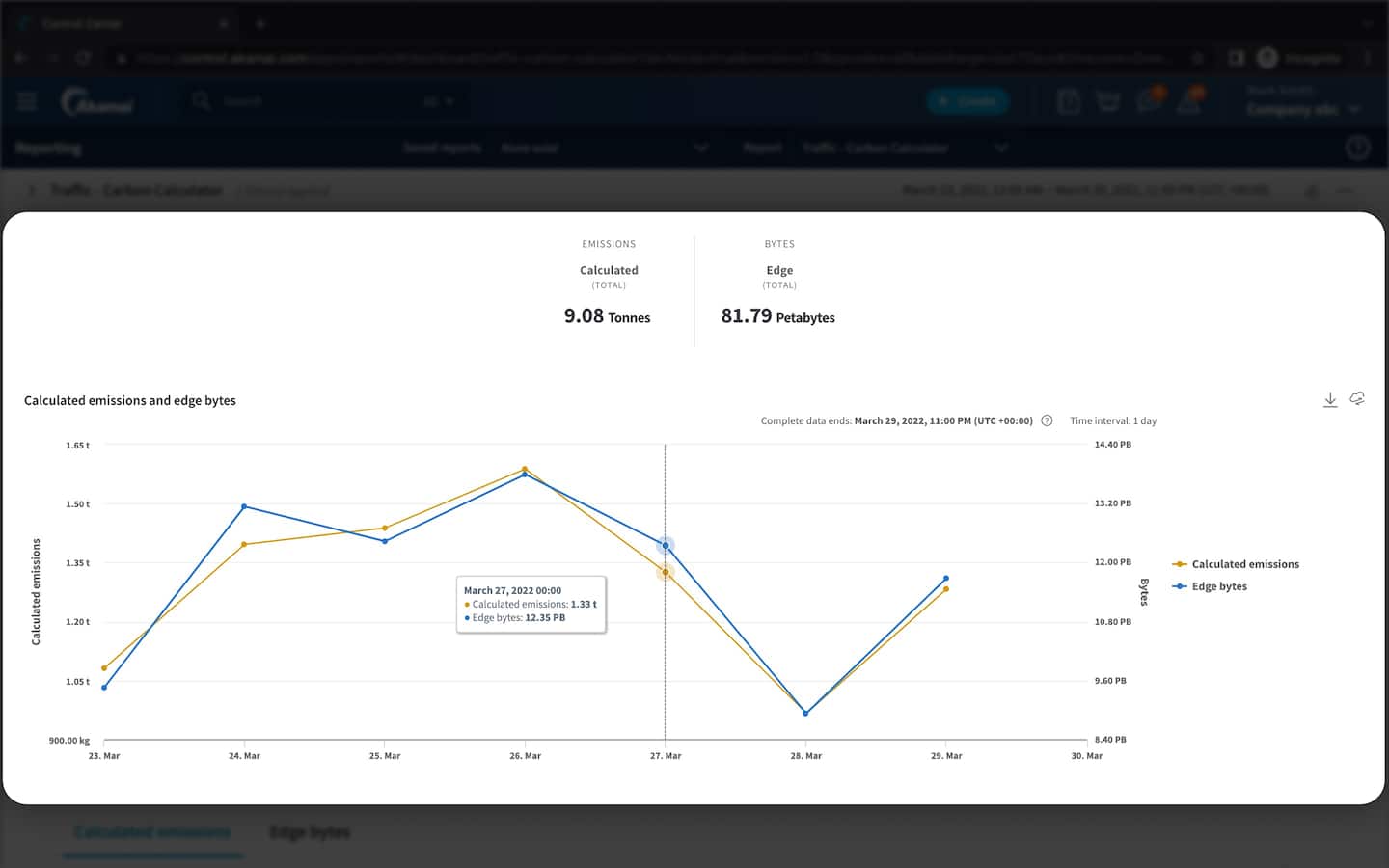Click the Reporting heading link

click(x=48, y=148)
